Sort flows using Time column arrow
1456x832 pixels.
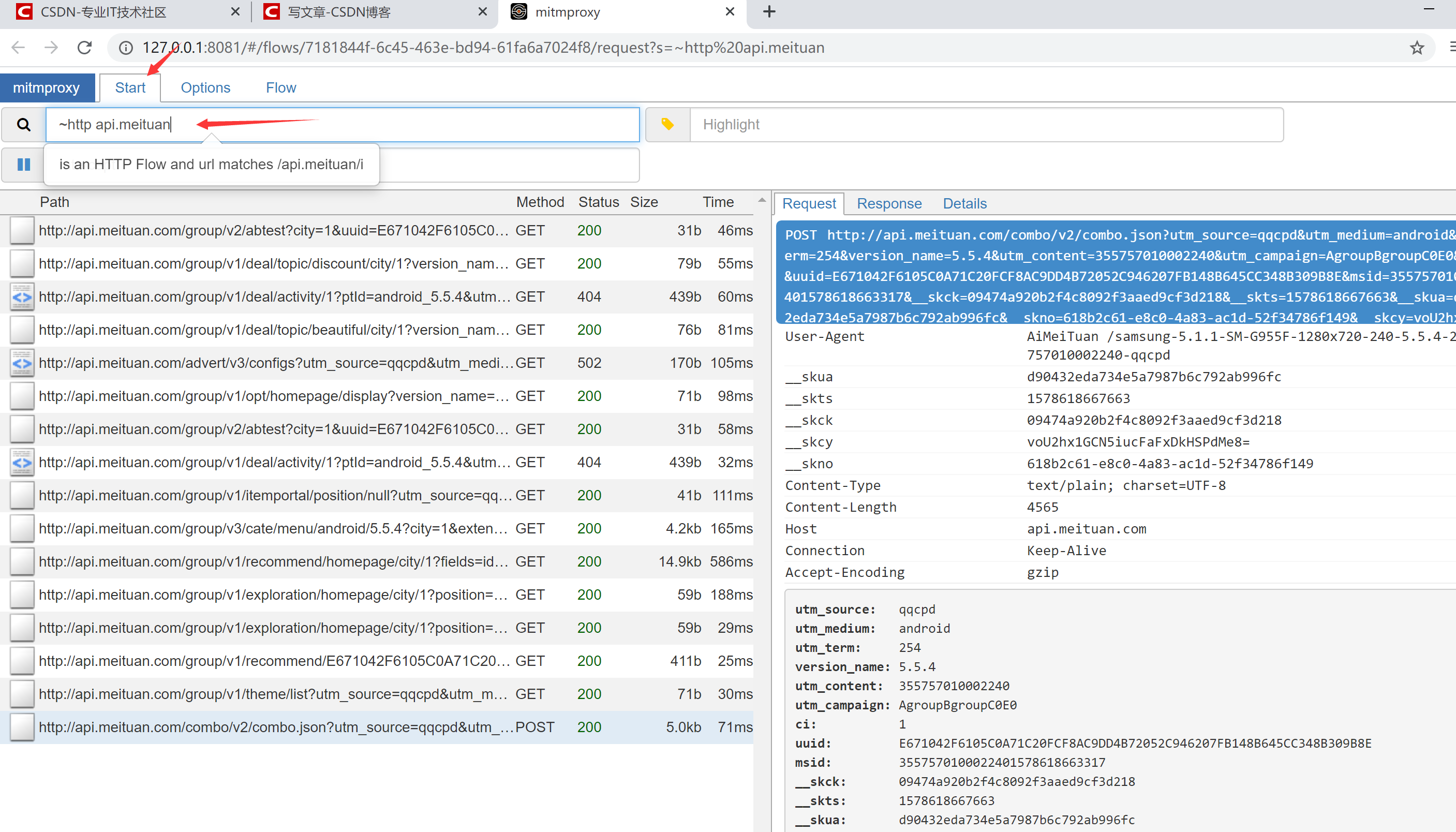pyautogui.click(x=761, y=201)
